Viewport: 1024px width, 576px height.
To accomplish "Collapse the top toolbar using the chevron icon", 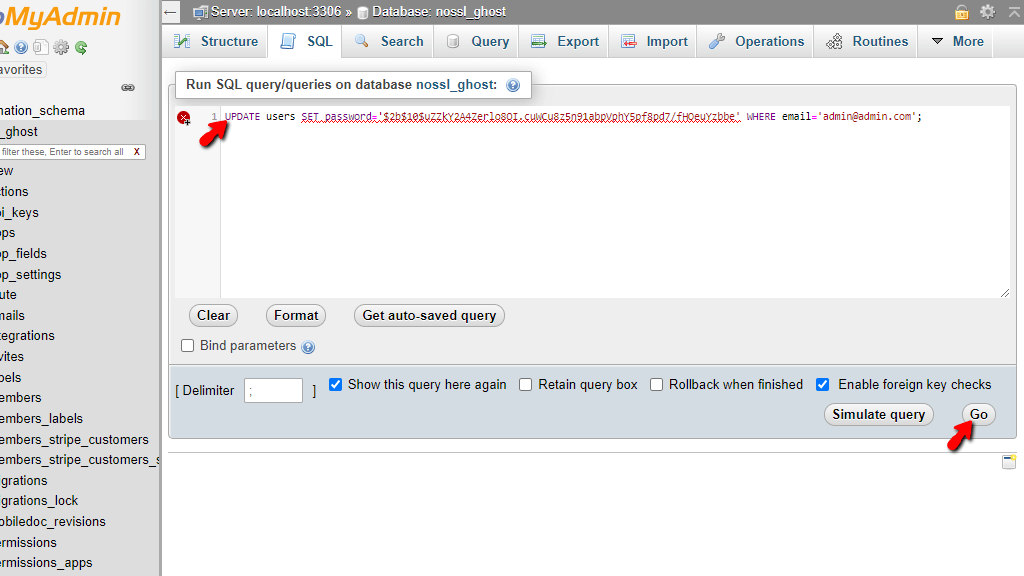I will [1013, 12].
